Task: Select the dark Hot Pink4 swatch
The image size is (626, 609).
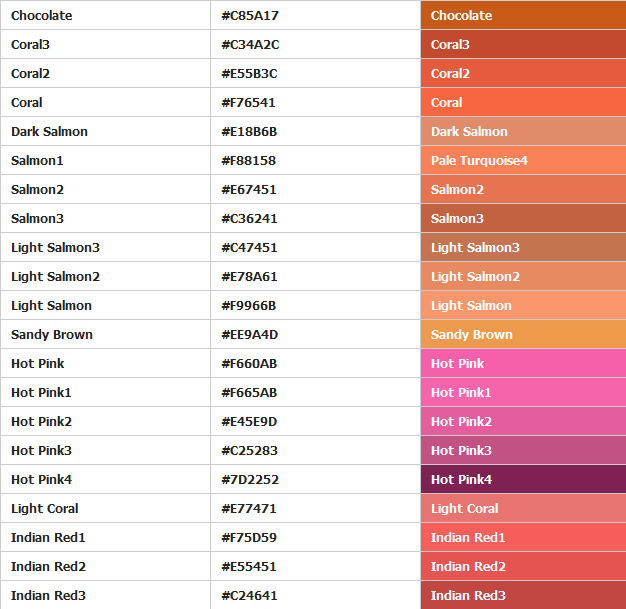Action: [523, 480]
